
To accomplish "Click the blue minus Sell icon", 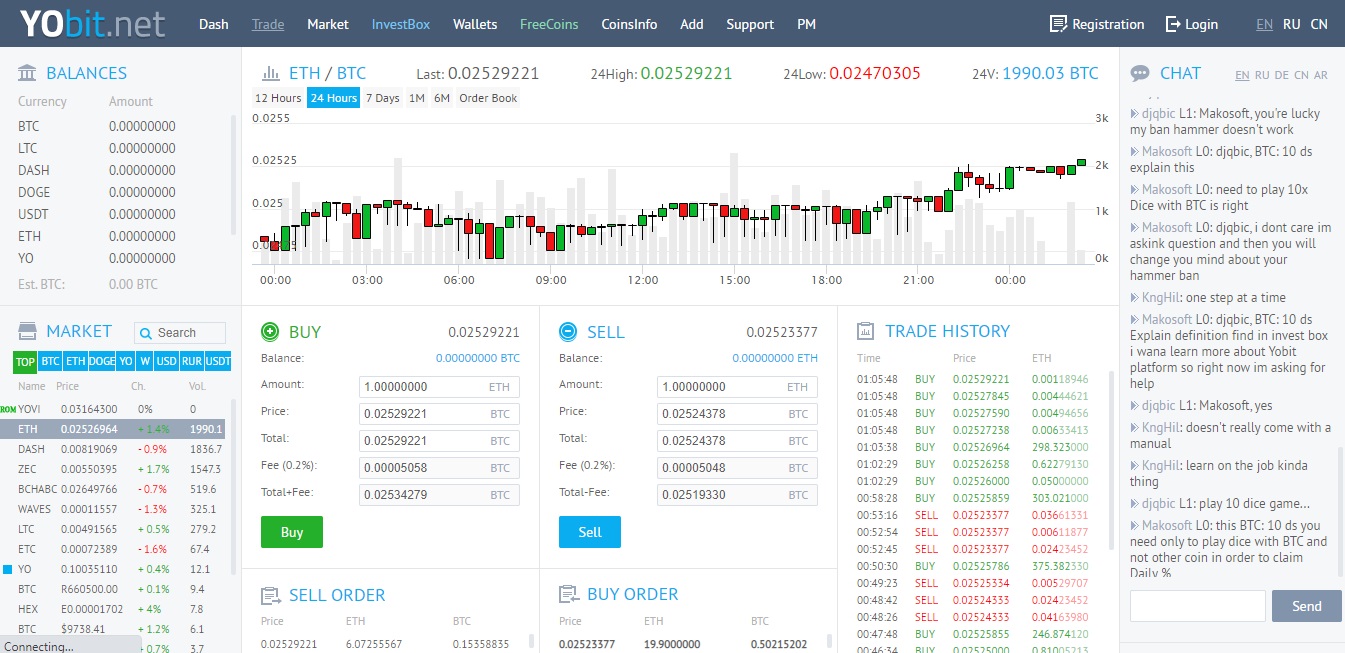I will (x=567, y=332).
